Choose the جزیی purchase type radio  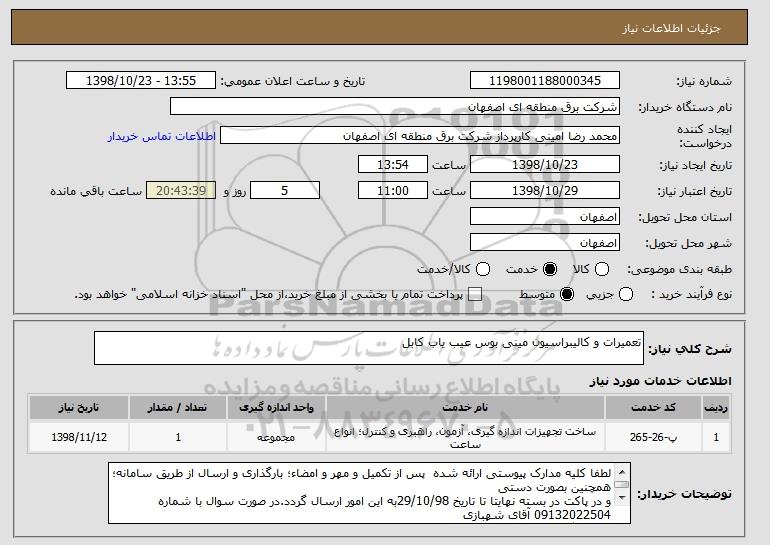tap(626, 295)
